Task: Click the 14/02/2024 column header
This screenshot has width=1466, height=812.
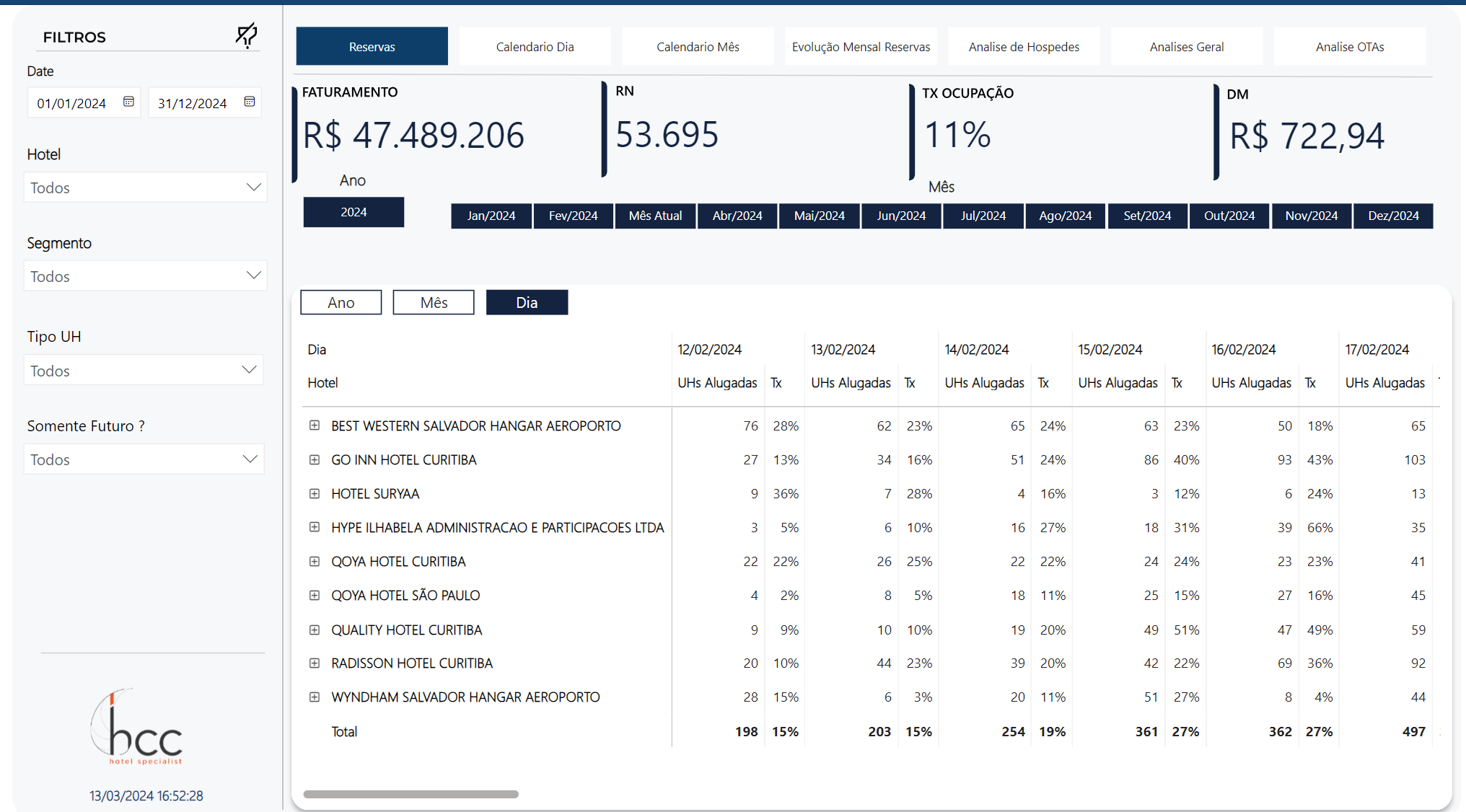Action: pyautogui.click(x=977, y=349)
